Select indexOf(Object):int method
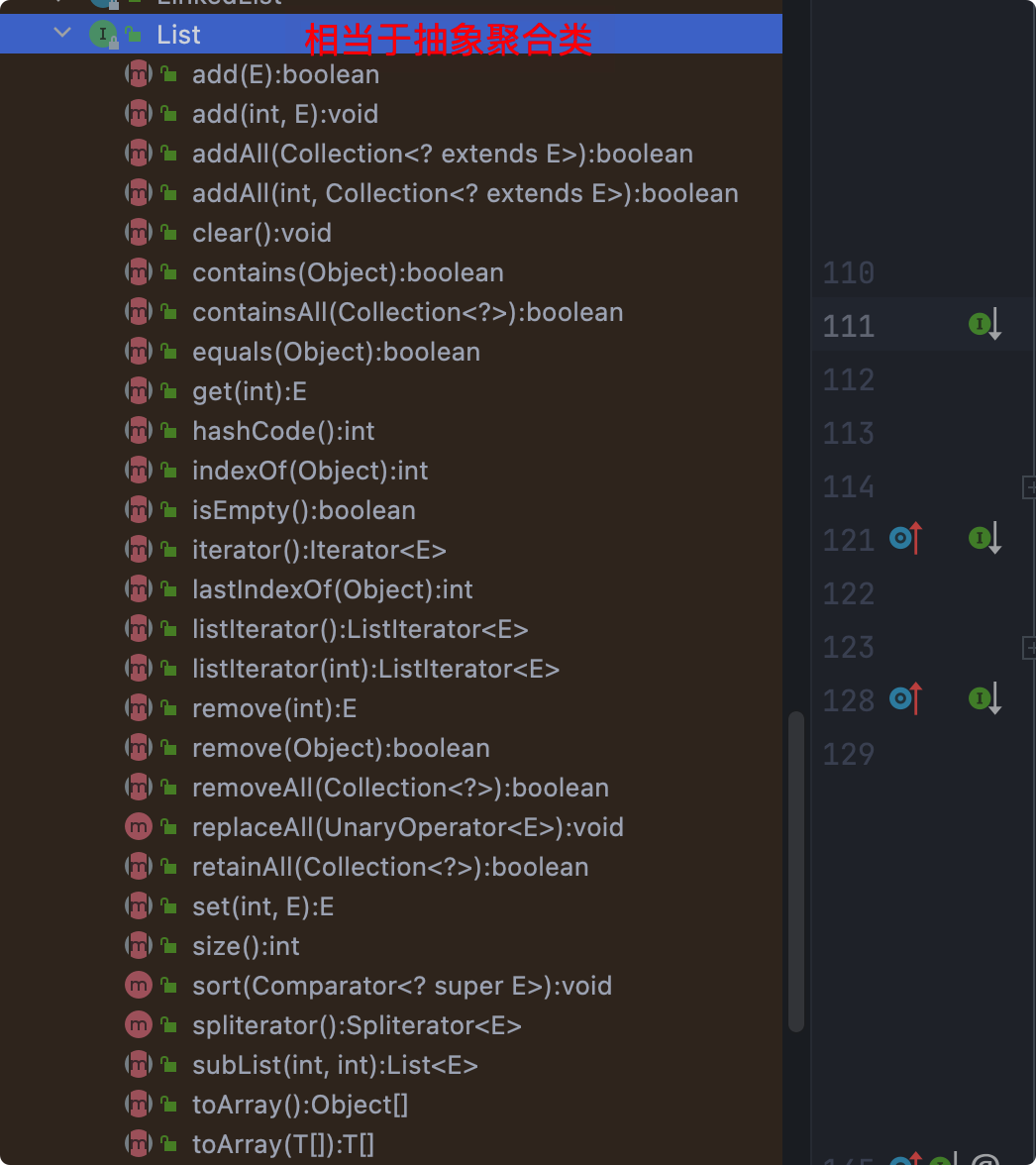This screenshot has width=1036, height=1165. 310,472
